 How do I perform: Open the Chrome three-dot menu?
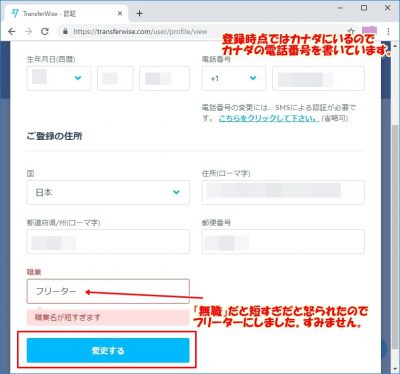(388, 31)
